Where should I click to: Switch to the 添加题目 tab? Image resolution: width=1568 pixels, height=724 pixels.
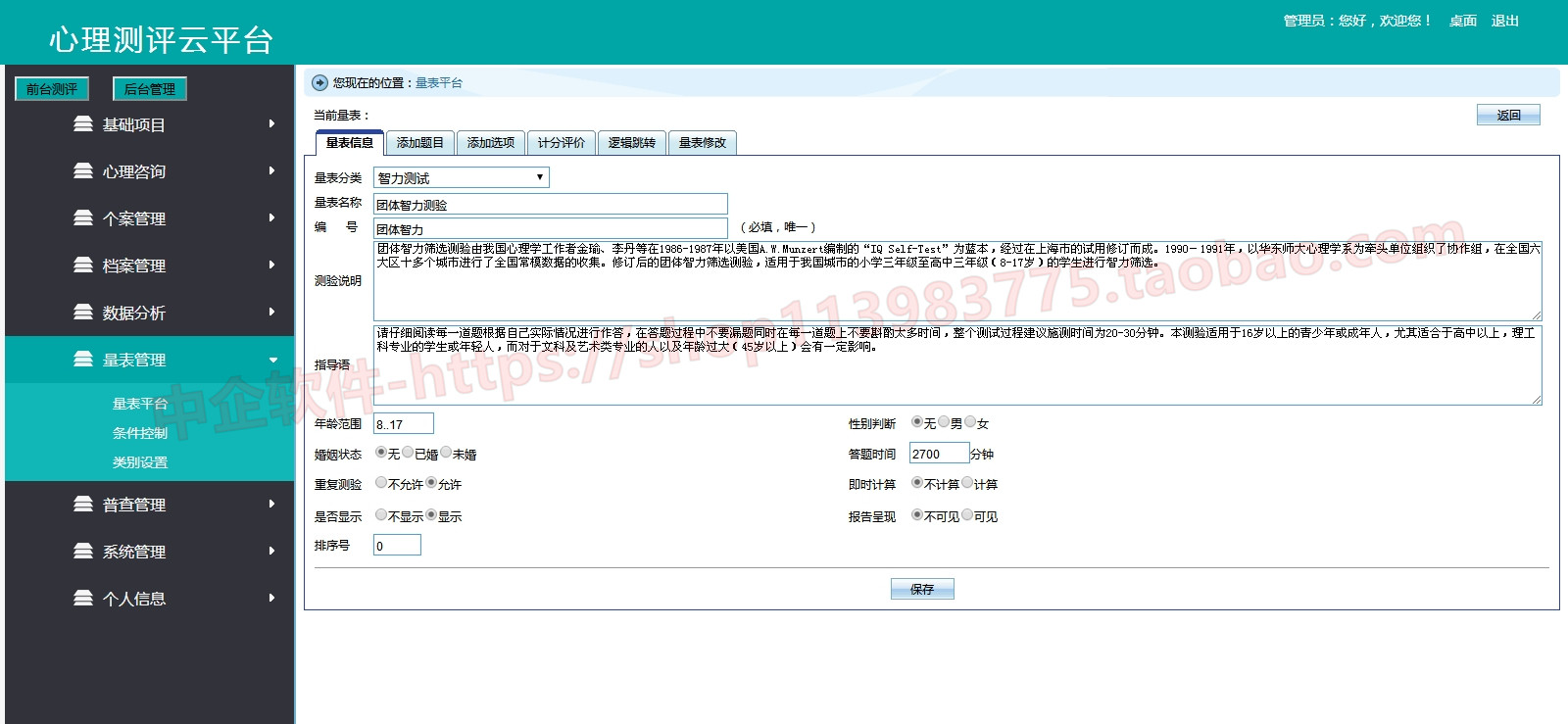pyautogui.click(x=420, y=143)
